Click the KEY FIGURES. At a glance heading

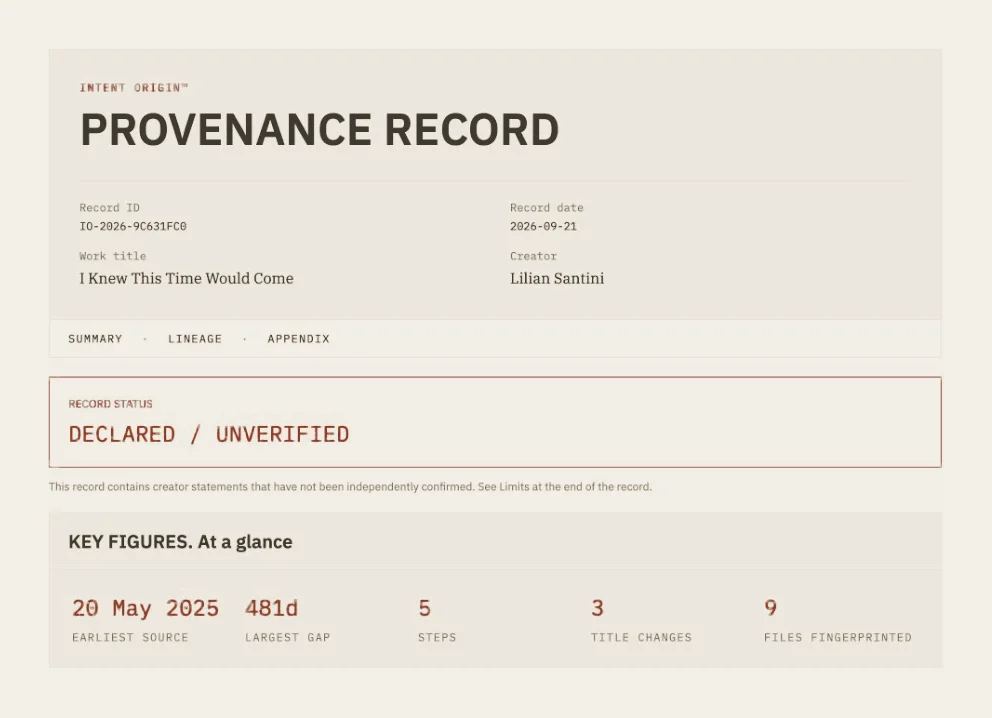[180, 542]
